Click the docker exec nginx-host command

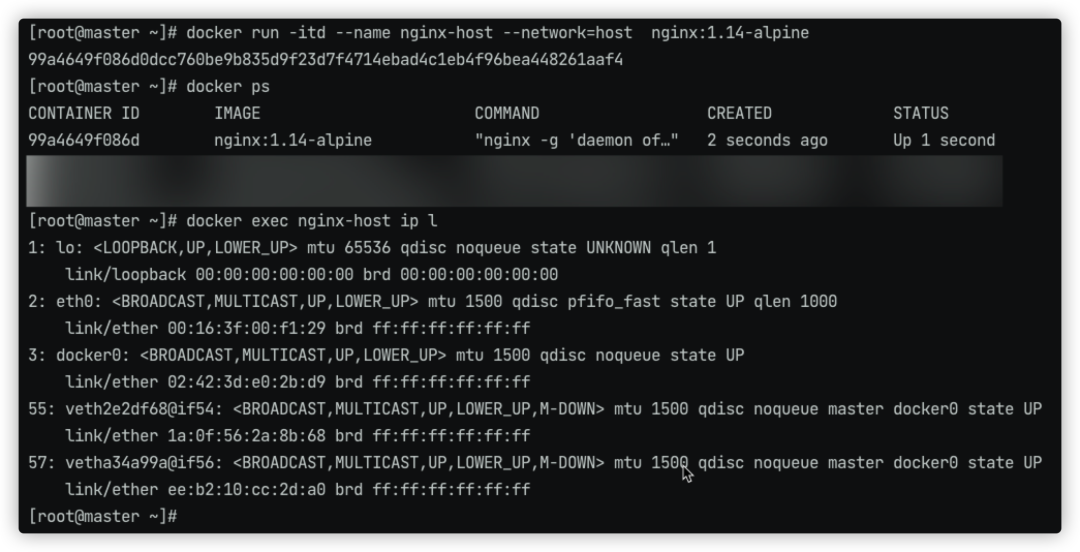click(x=232, y=221)
